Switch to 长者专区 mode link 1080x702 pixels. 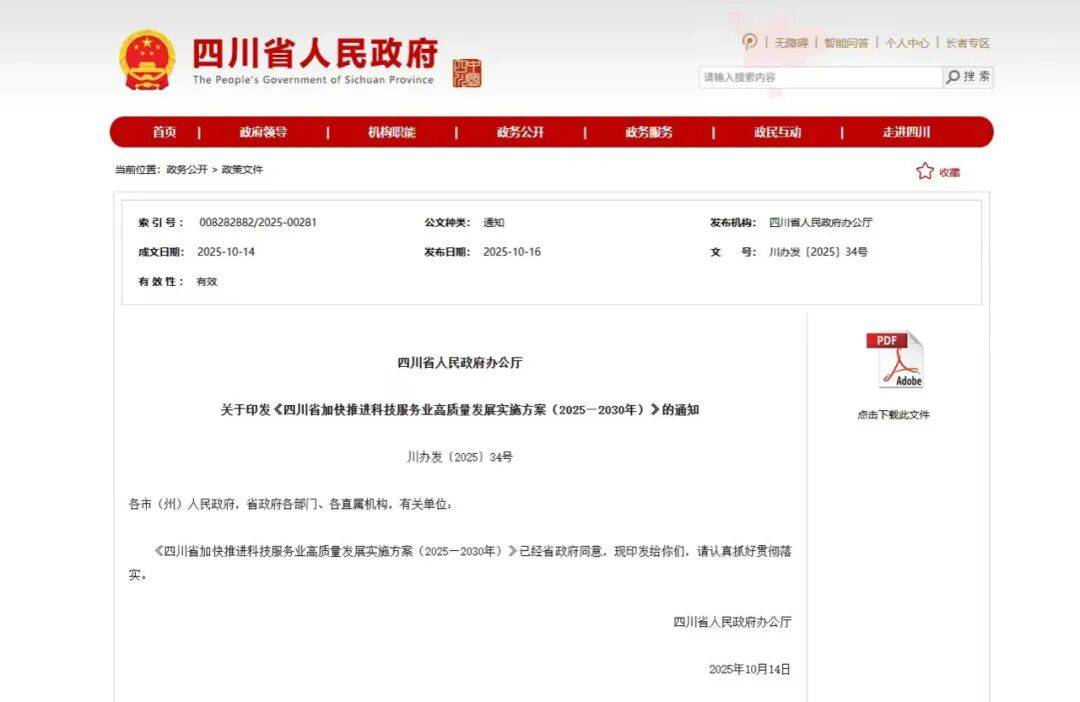pos(967,43)
